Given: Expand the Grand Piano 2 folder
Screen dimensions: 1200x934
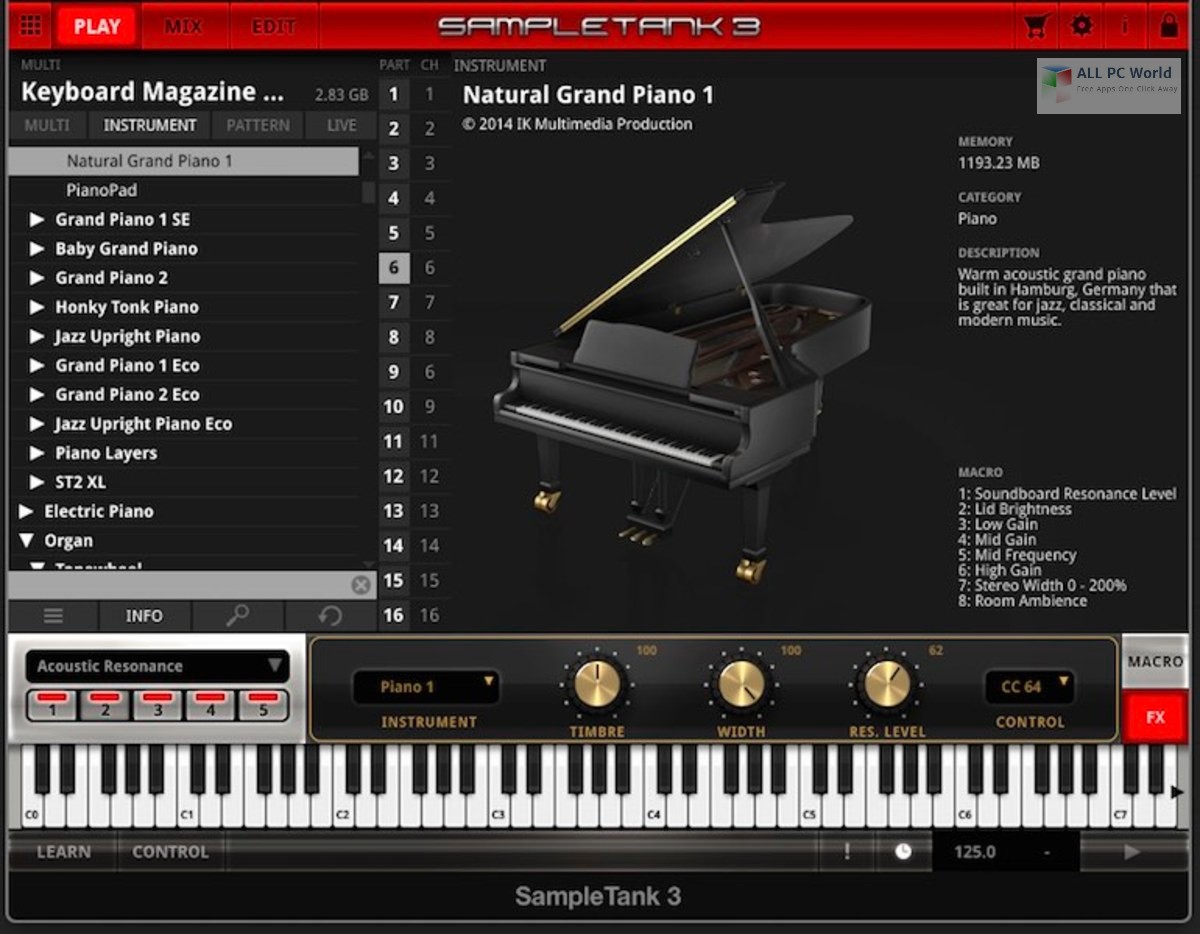Looking at the screenshot, I should coord(37,278).
